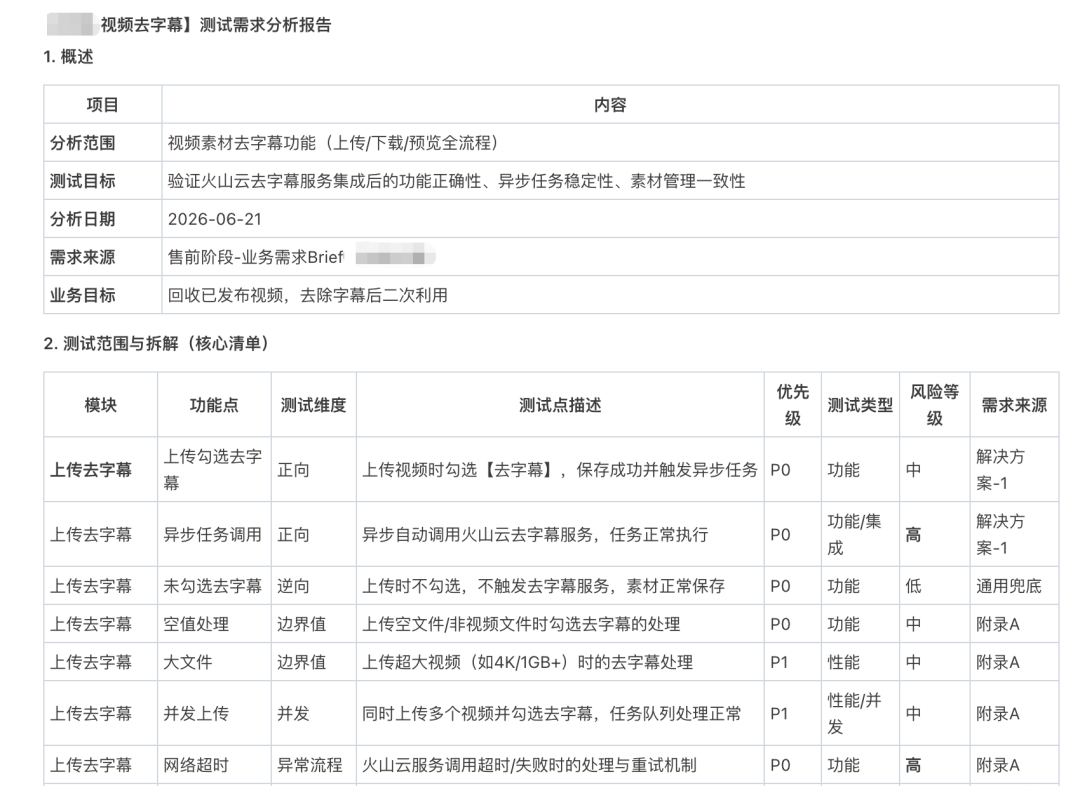1080x786 pixels.
Task: Click the 风险等级 column header
Action: pyautogui.click(x=935, y=405)
